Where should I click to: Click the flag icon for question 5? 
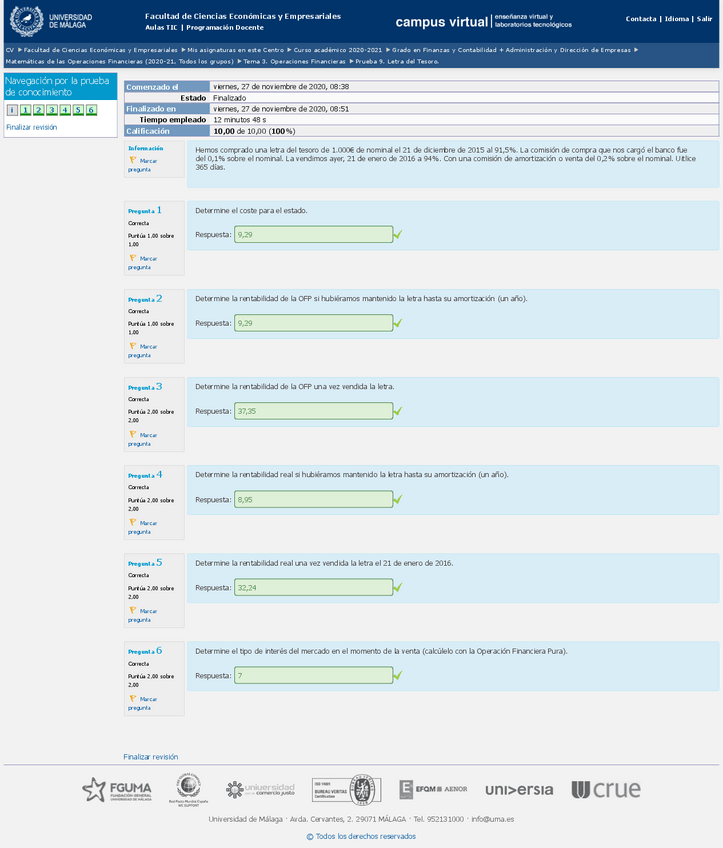pyautogui.click(x=132, y=611)
